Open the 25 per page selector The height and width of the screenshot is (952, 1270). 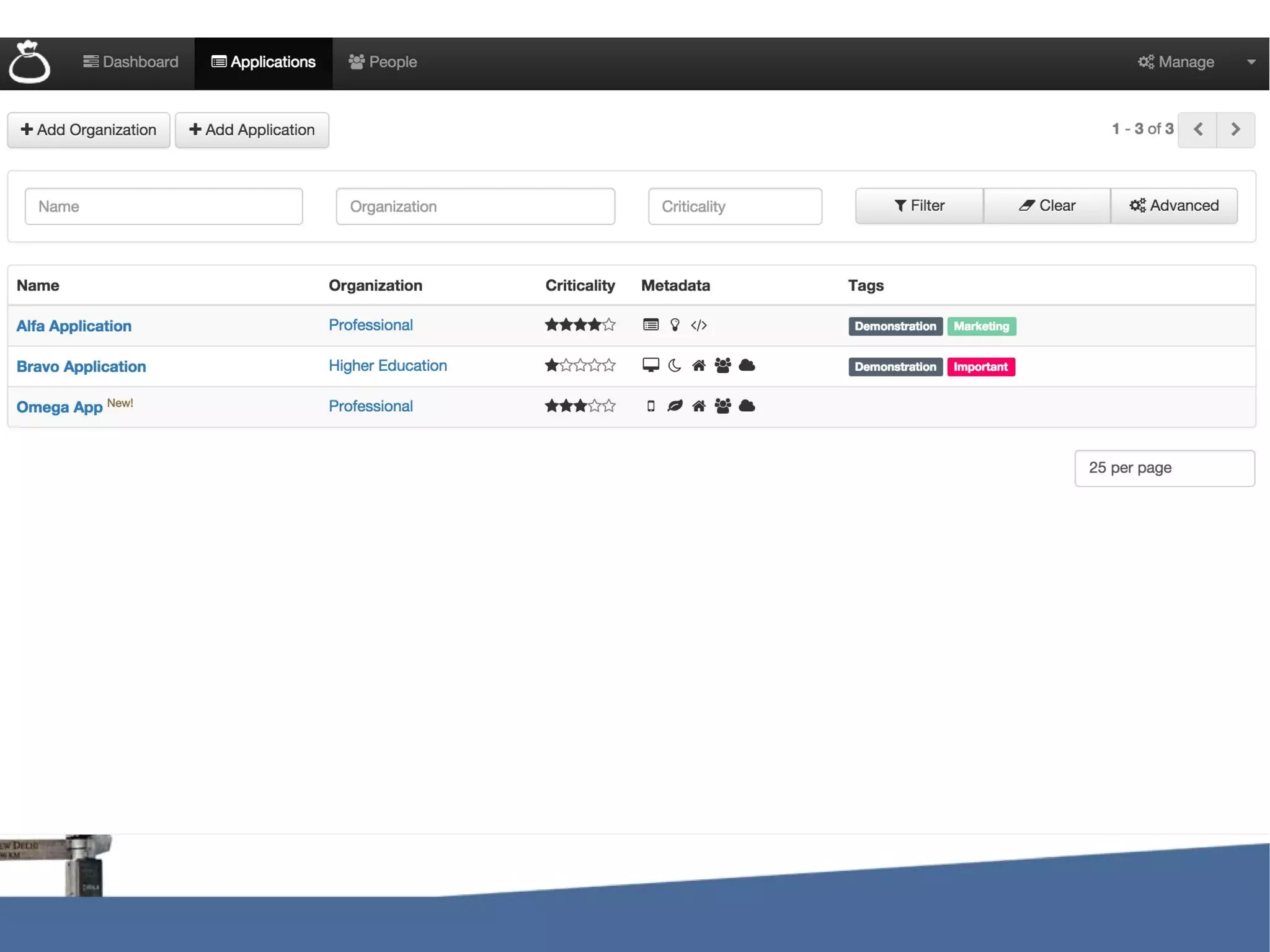click(x=1164, y=468)
